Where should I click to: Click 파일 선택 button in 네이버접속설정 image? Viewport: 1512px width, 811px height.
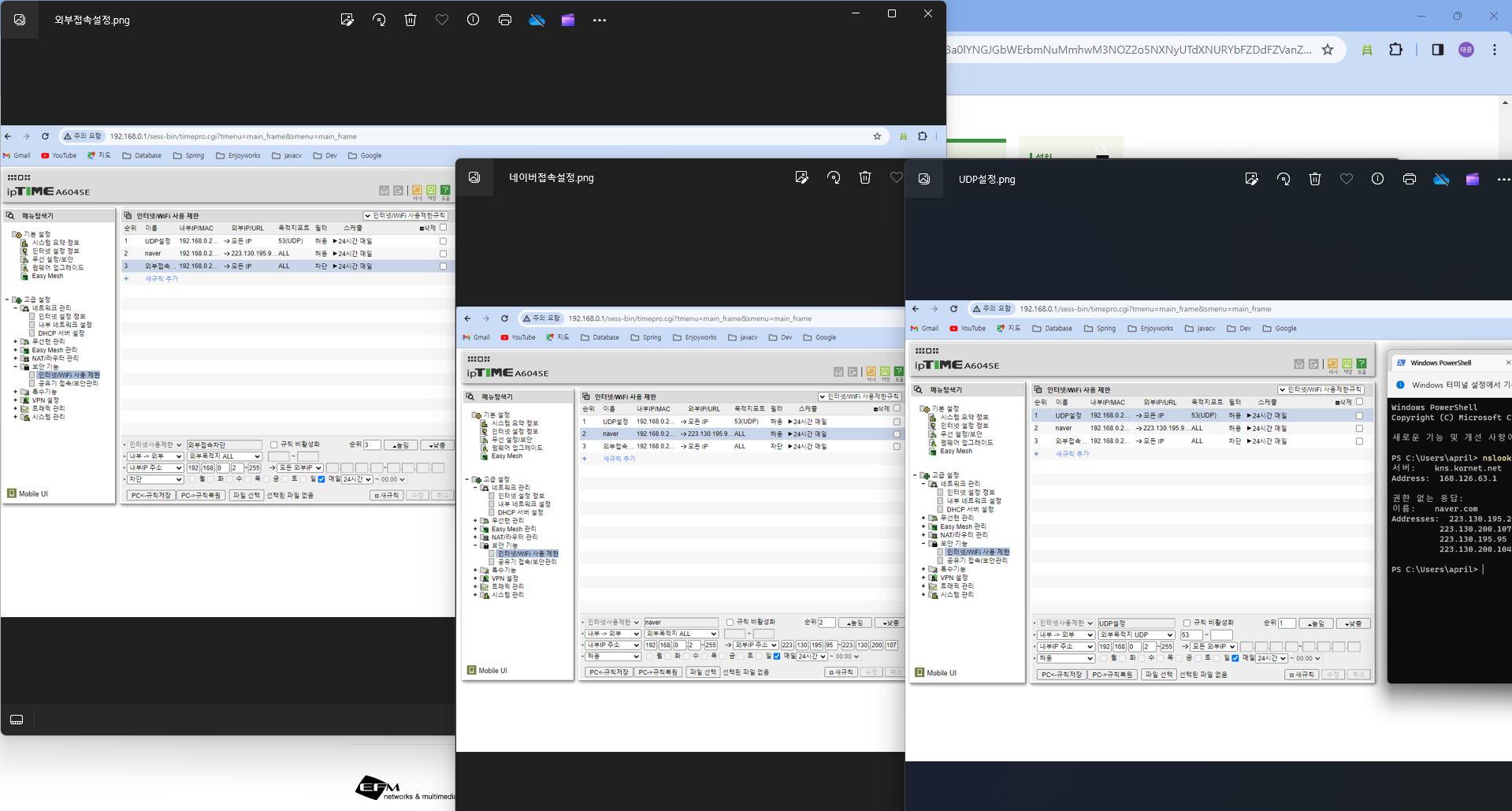pos(703,672)
